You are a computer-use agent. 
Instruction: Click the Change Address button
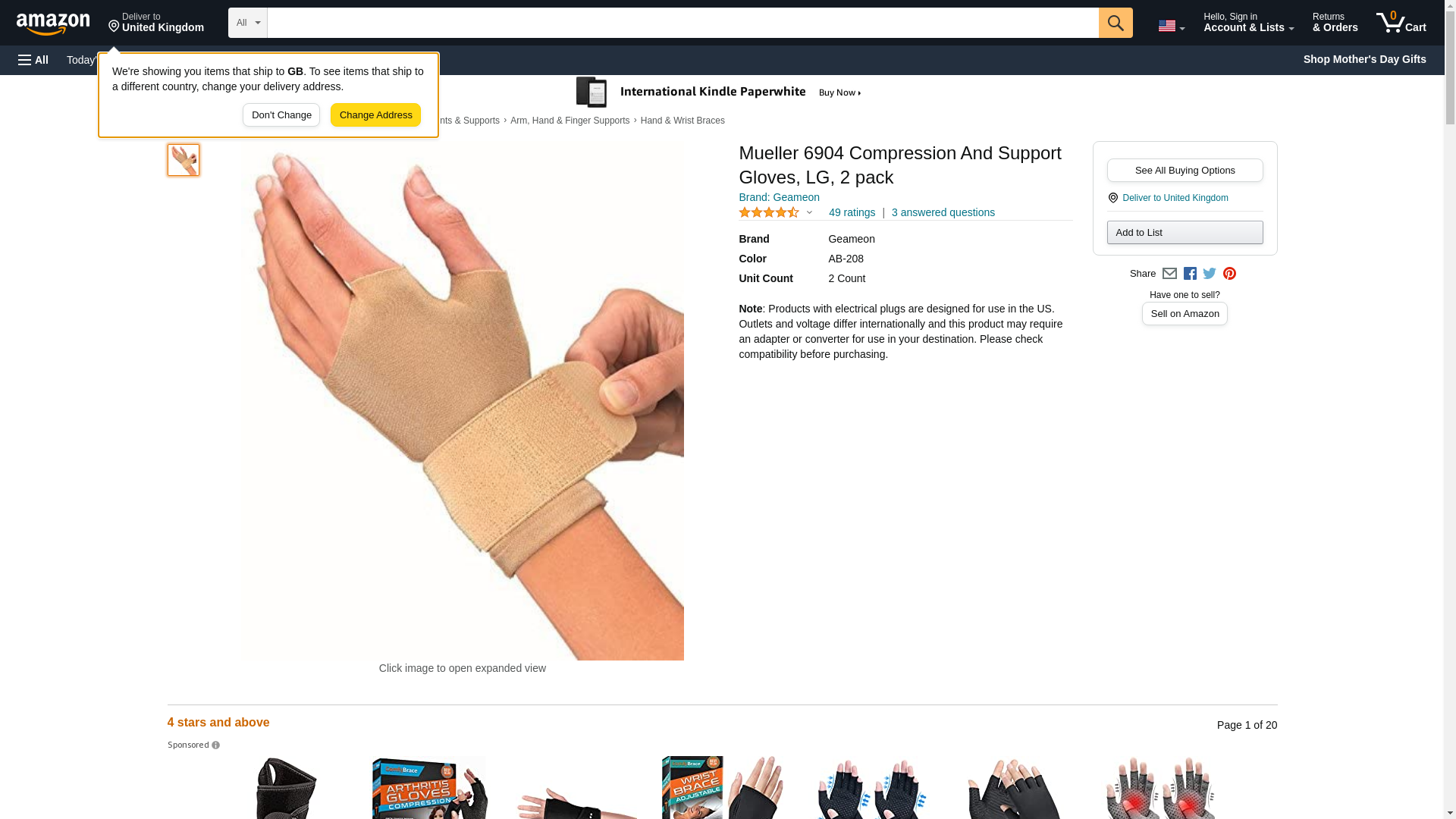(375, 115)
